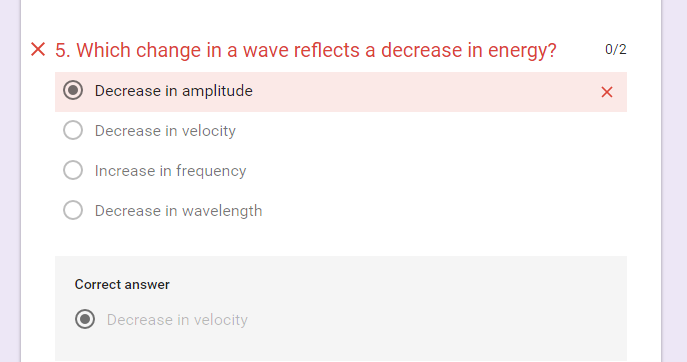The height and width of the screenshot is (362, 687).
Task: Pick the "Decrease in wavelength" radio button
Action: click(x=73, y=210)
